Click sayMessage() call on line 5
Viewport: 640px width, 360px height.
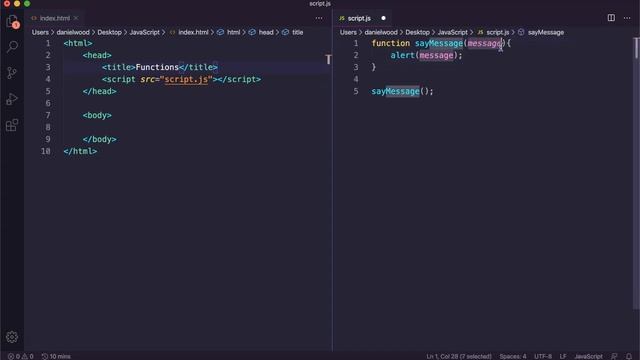402,91
